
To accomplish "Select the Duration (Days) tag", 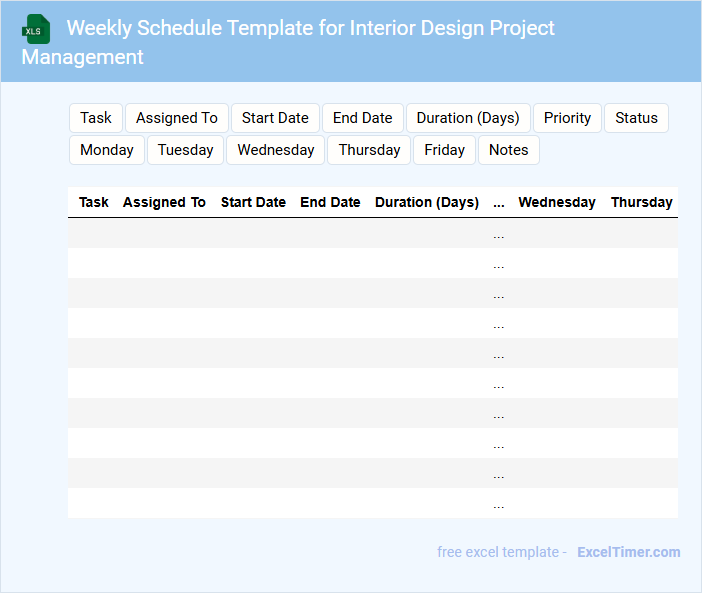I will [468, 118].
